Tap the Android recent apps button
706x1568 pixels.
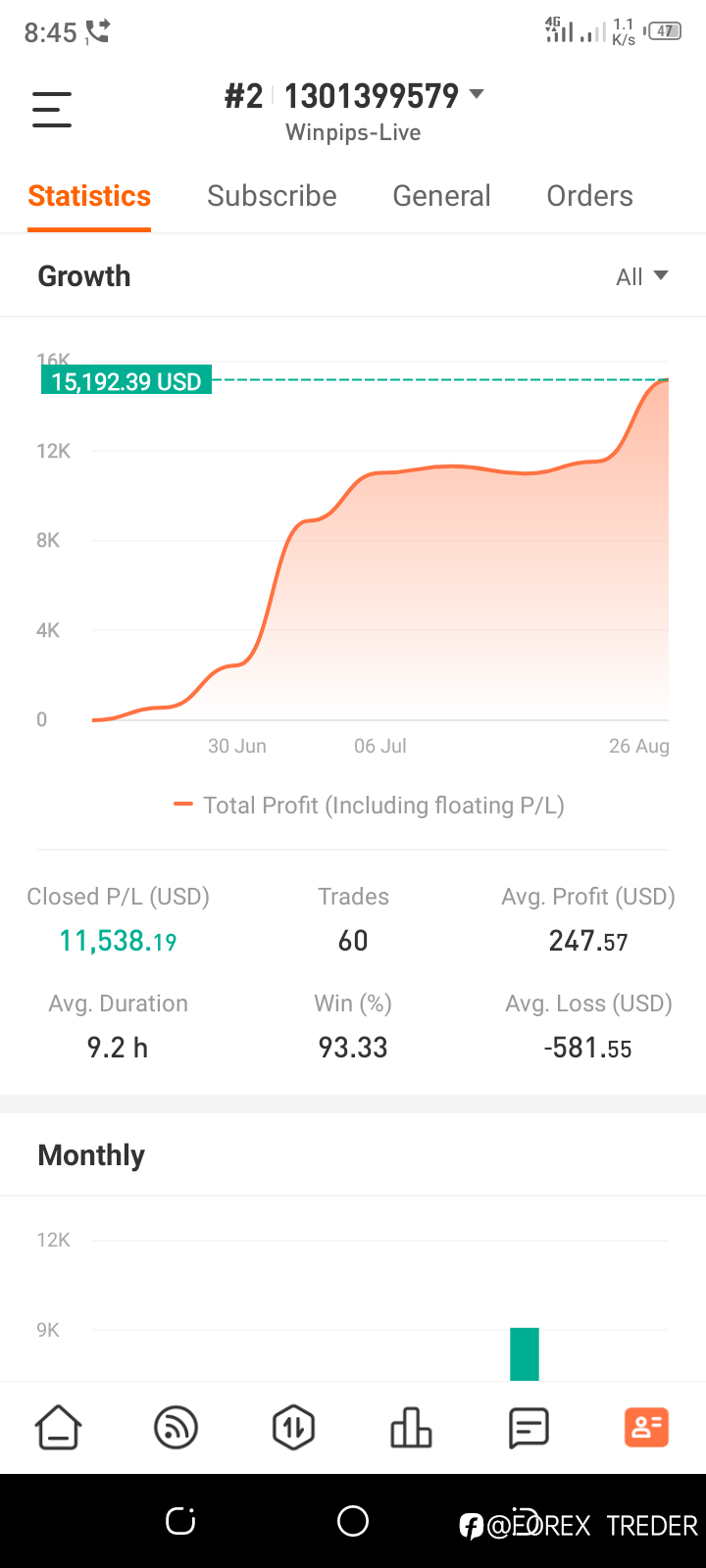[180, 1522]
